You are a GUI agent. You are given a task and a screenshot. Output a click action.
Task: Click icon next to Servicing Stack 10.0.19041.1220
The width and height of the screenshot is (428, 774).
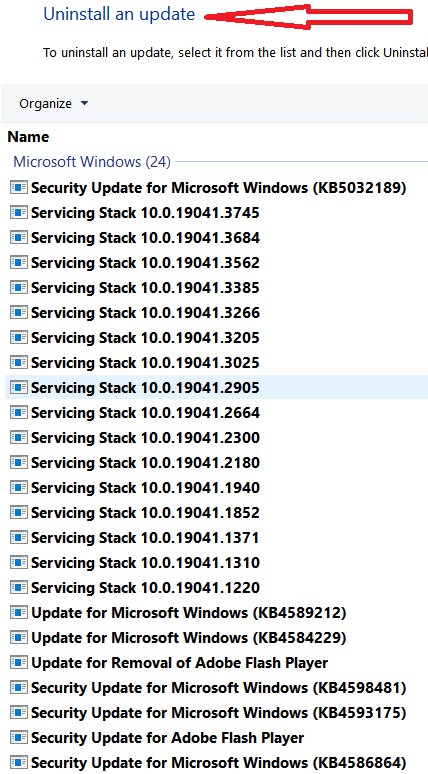19,587
